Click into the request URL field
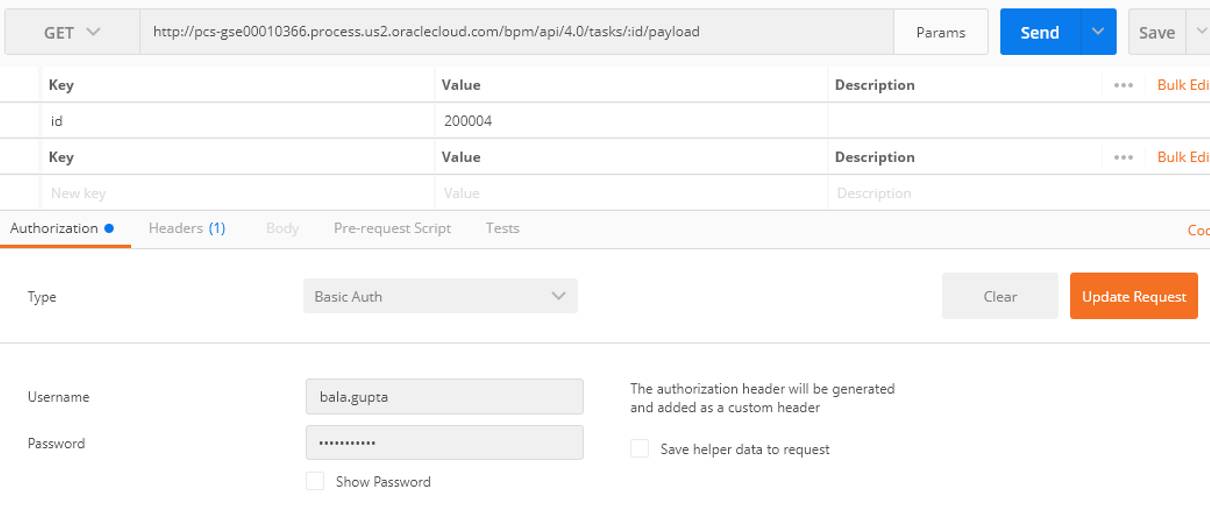 (515, 32)
